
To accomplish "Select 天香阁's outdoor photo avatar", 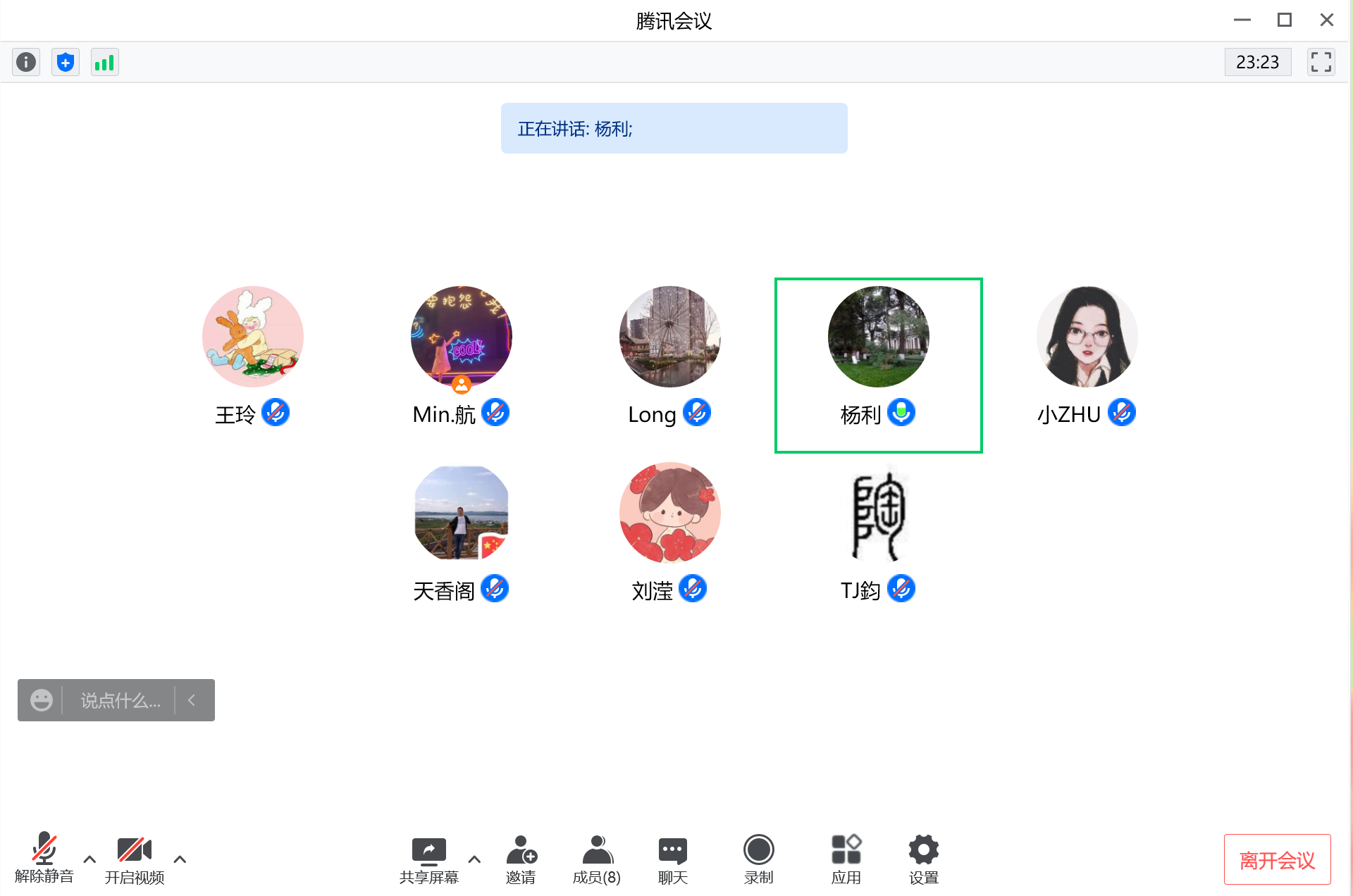I will click(462, 513).
